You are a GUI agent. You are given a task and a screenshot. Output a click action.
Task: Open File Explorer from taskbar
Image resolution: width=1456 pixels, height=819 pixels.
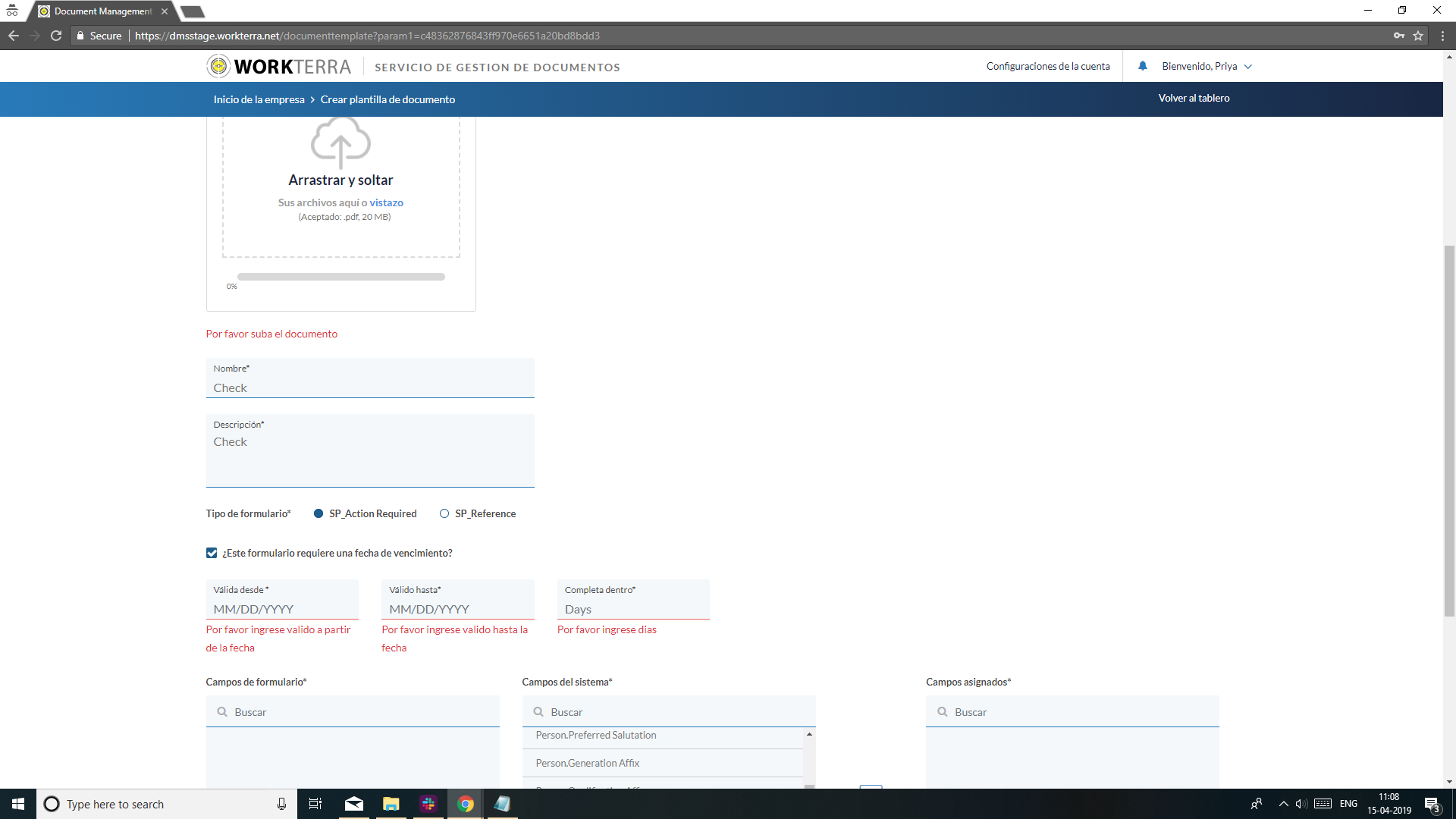[x=391, y=804]
